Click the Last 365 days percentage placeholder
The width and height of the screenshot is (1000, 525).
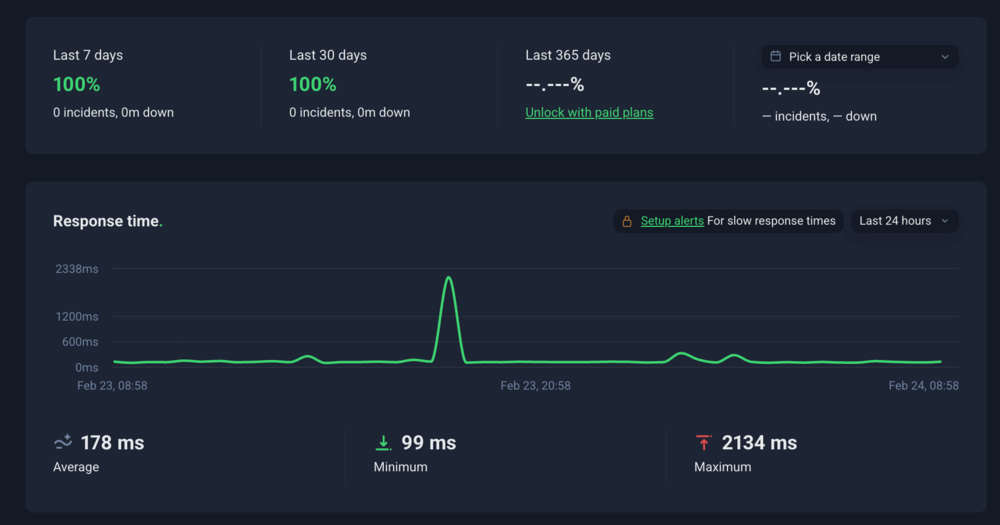555,85
